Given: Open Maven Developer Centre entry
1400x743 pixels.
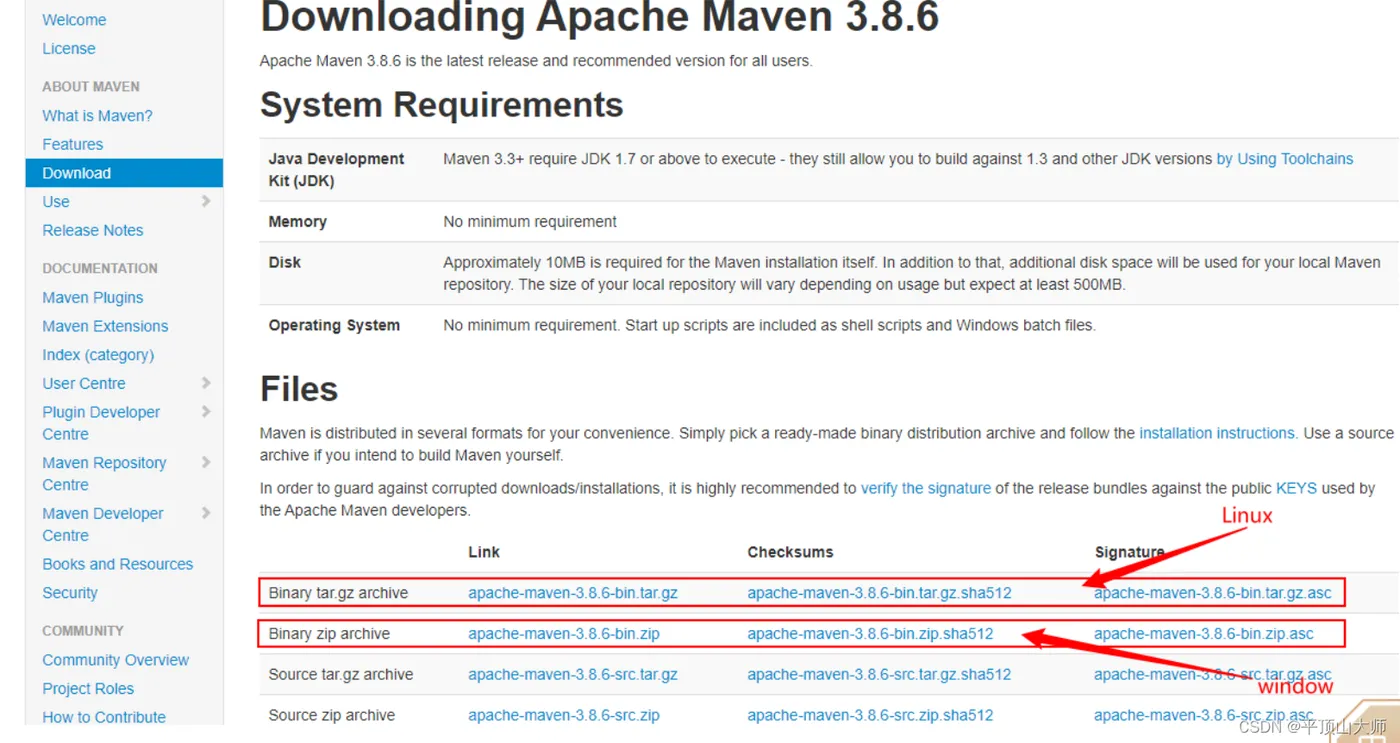Looking at the screenshot, I should 103,524.
